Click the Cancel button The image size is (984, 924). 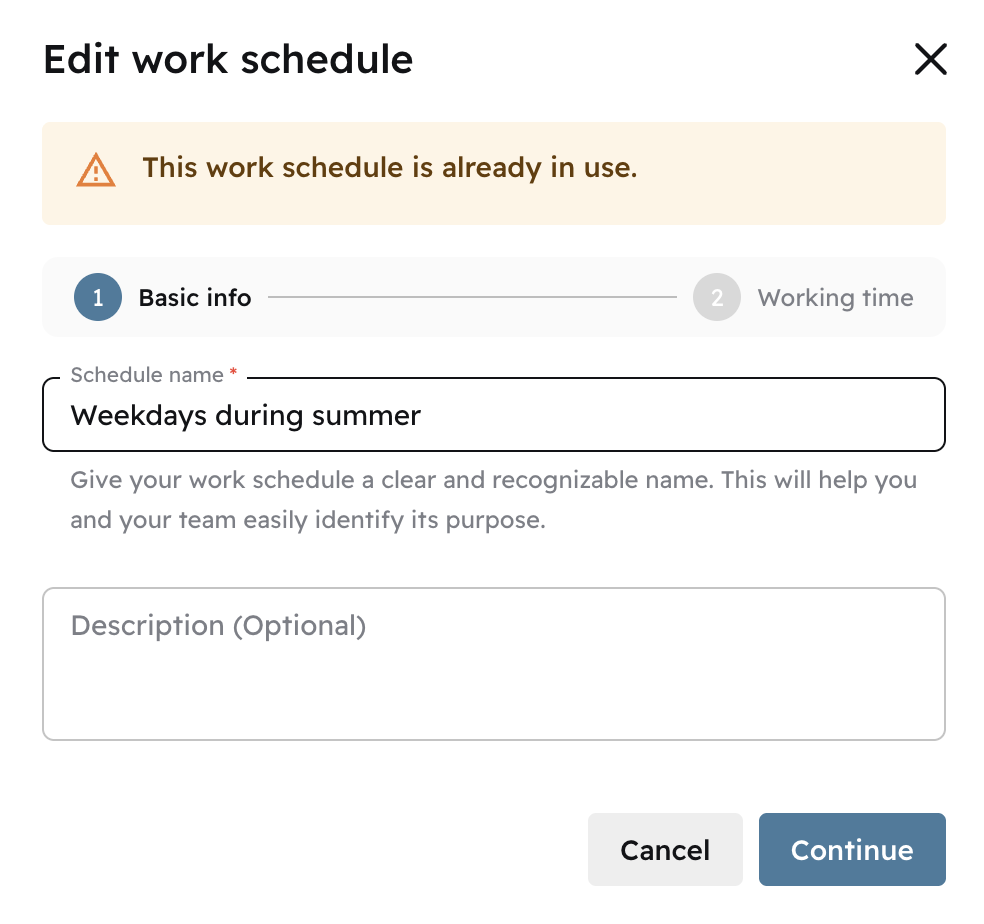pos(665,849)
